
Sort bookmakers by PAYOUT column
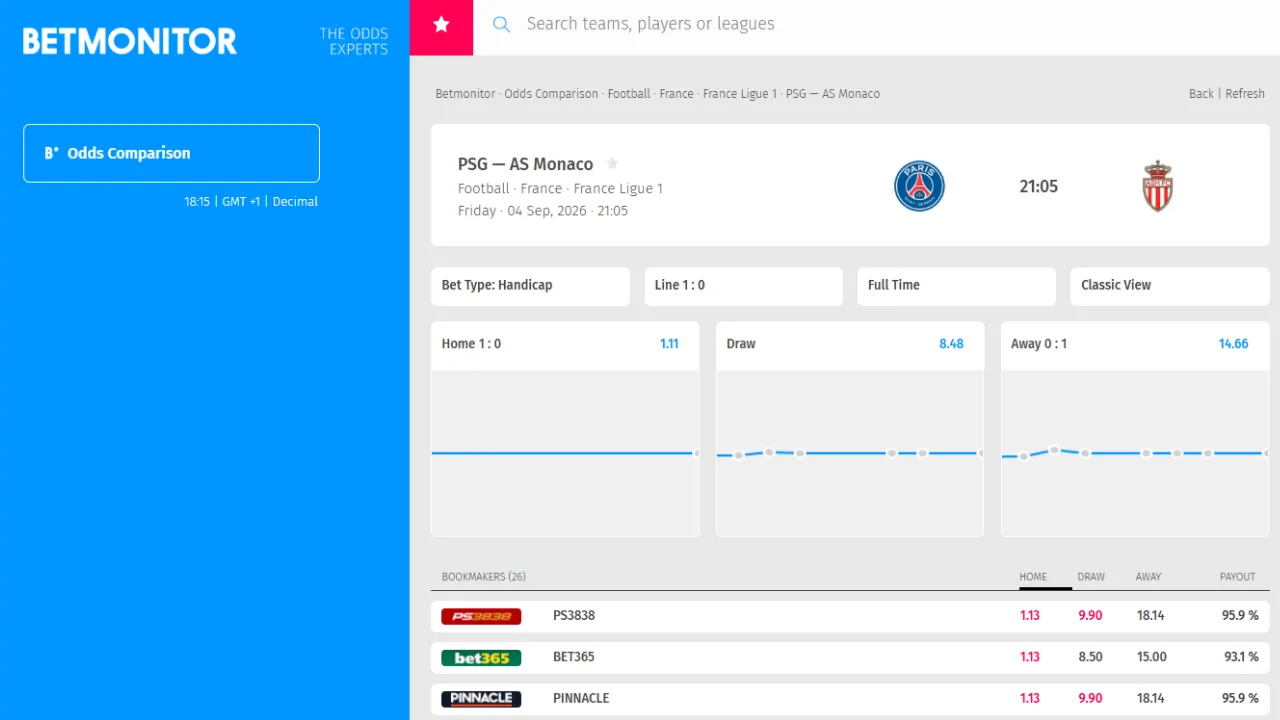tap(1237, 577)
